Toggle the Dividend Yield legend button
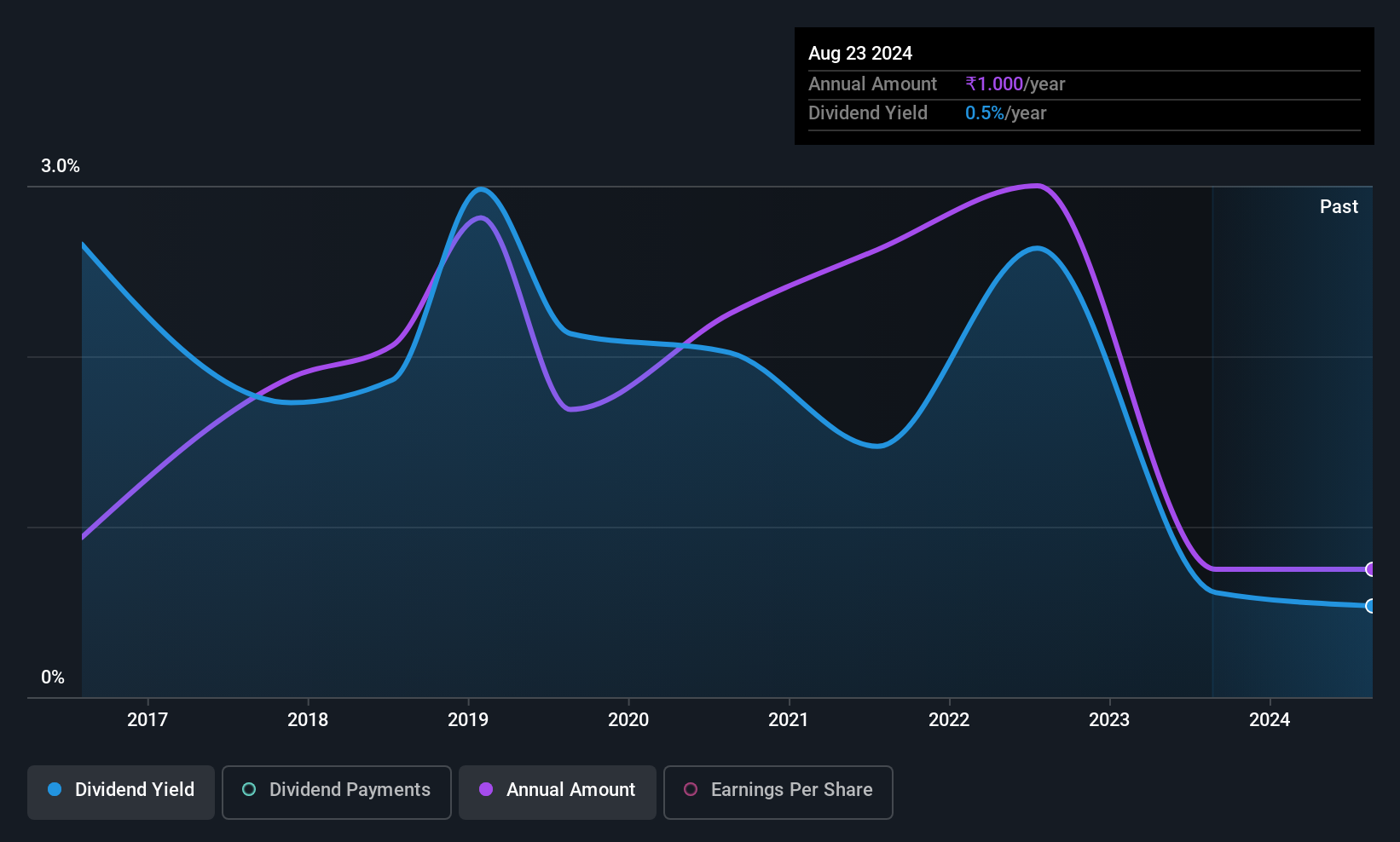 click(x=121, y=793)
